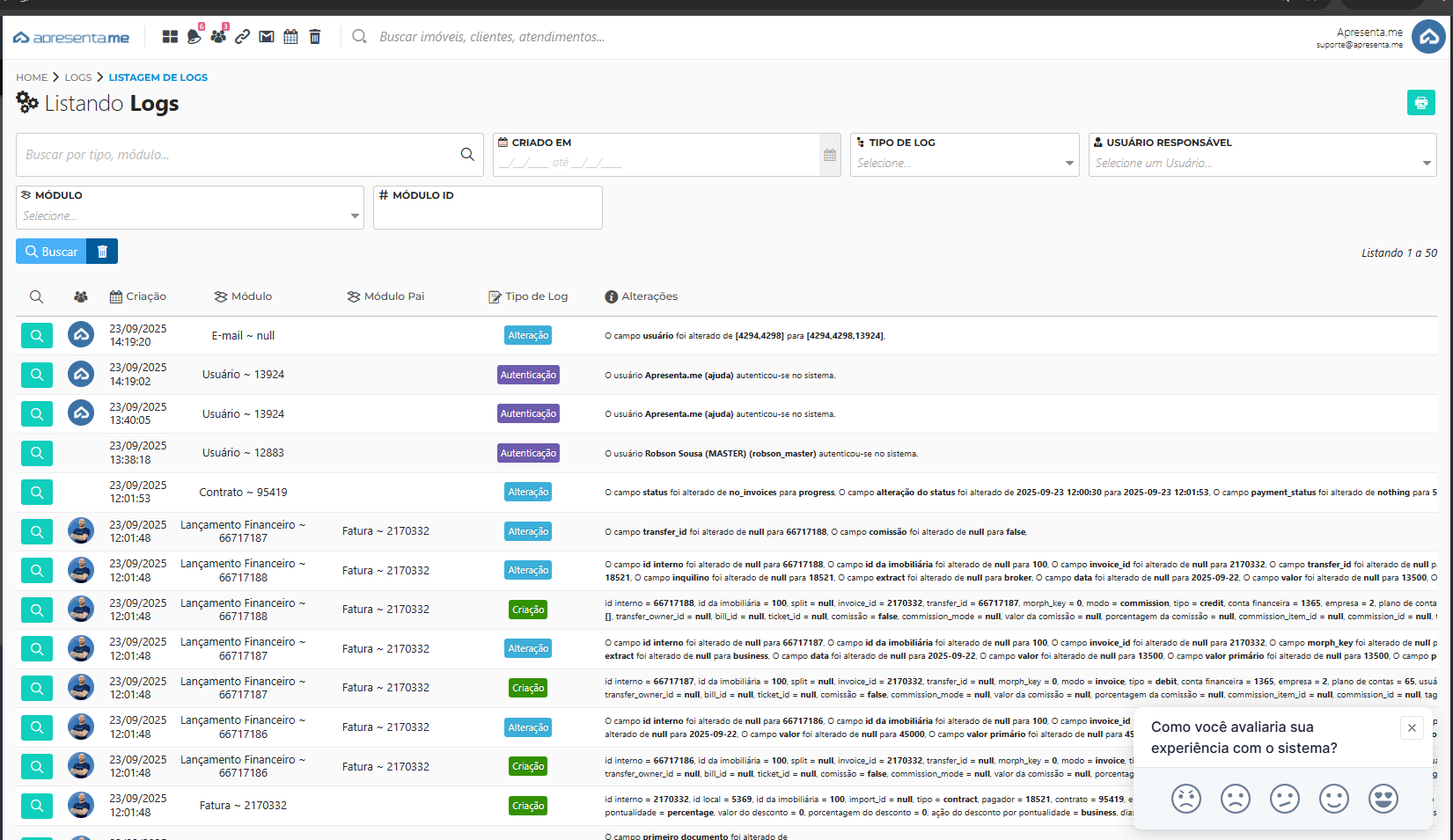Click the link chain icon in toolbar
The width and height of the screenshot is (1453, 840).
click(x=242, y=37)
